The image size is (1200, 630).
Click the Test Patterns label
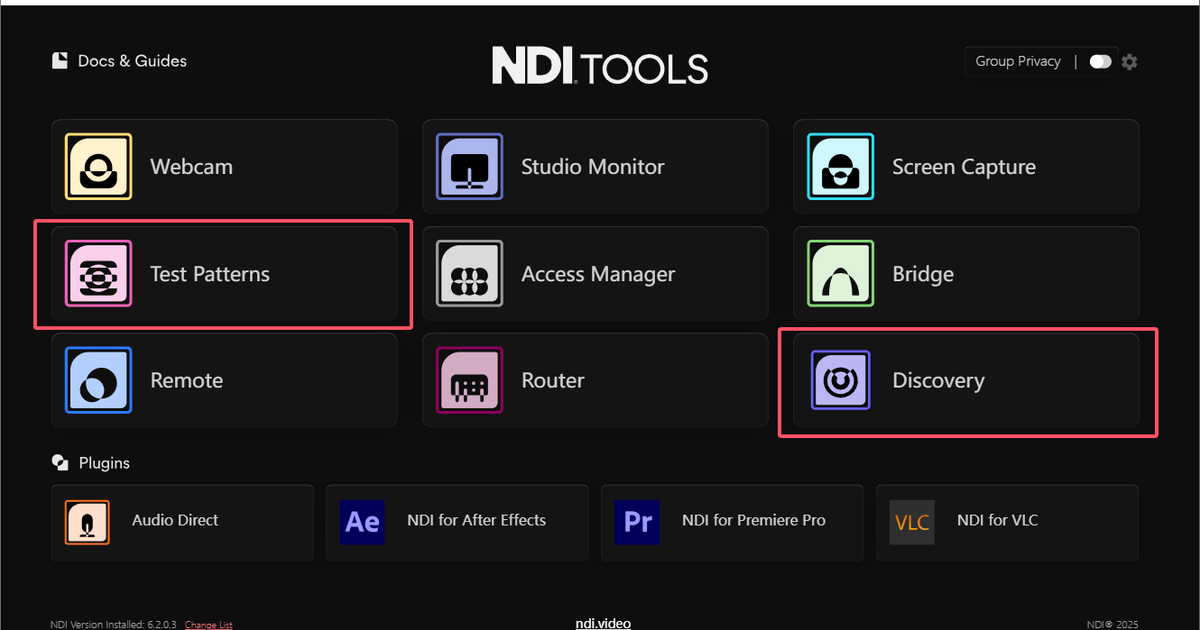pyautogui.click(x=210, y=274)
